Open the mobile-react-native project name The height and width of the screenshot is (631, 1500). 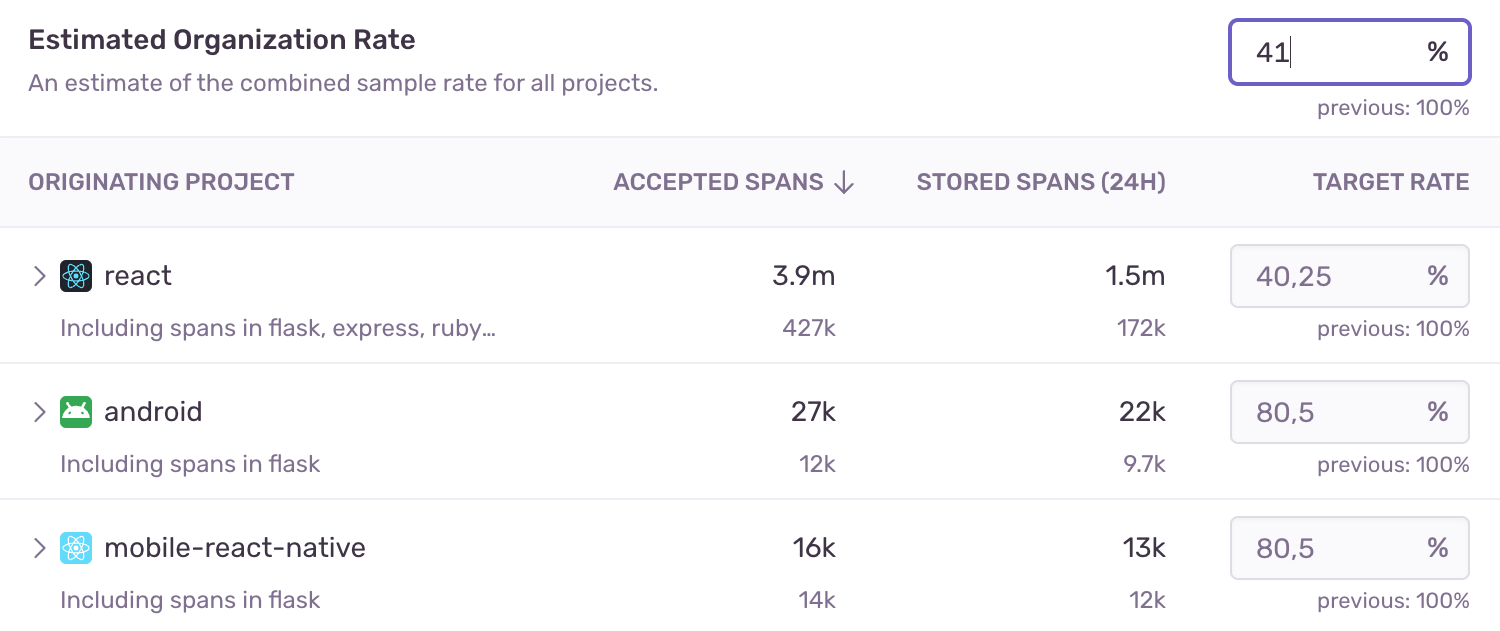pyautogui.click(x=235, y=548)
